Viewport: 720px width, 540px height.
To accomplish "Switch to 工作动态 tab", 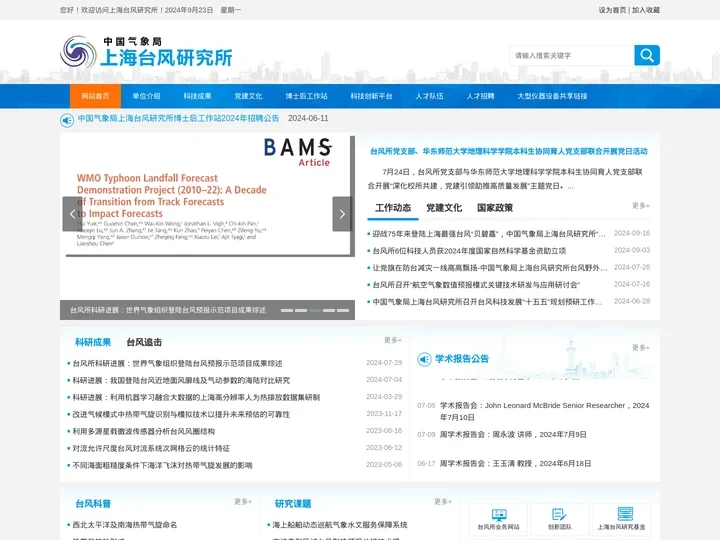I will coord(393,208).
